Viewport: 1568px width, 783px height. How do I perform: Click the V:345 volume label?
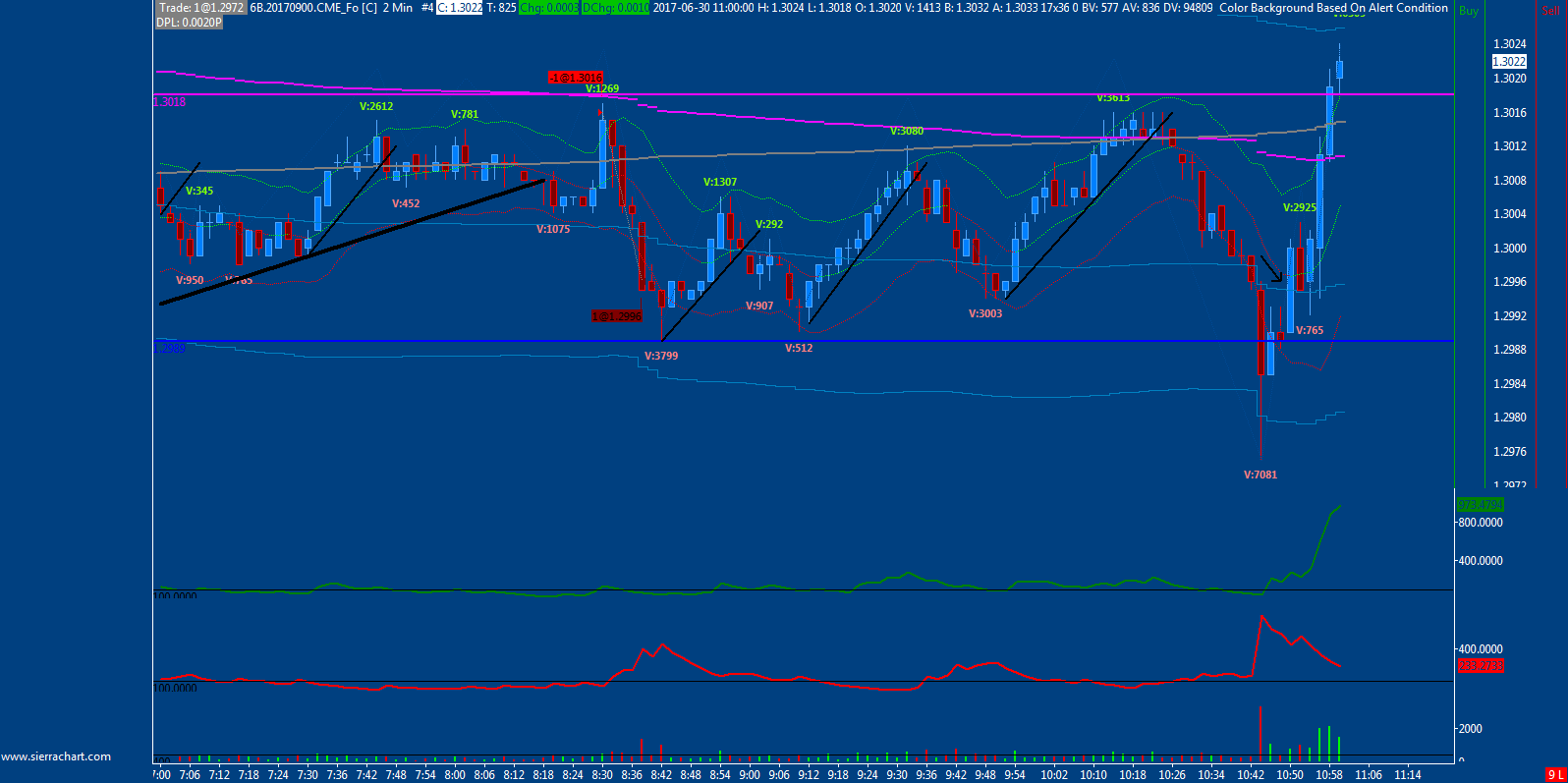199,191
